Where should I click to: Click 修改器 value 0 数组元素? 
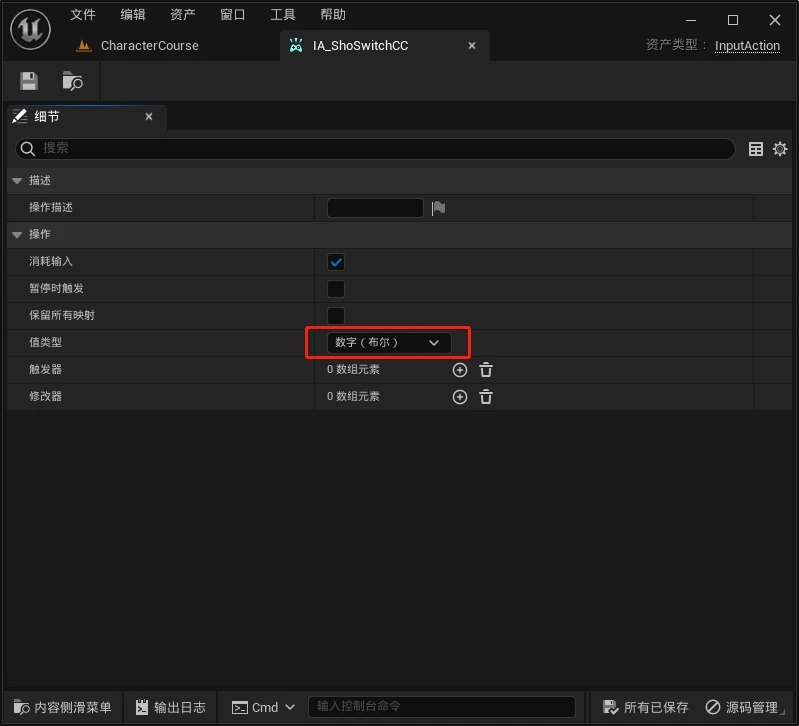click(353, 396)
